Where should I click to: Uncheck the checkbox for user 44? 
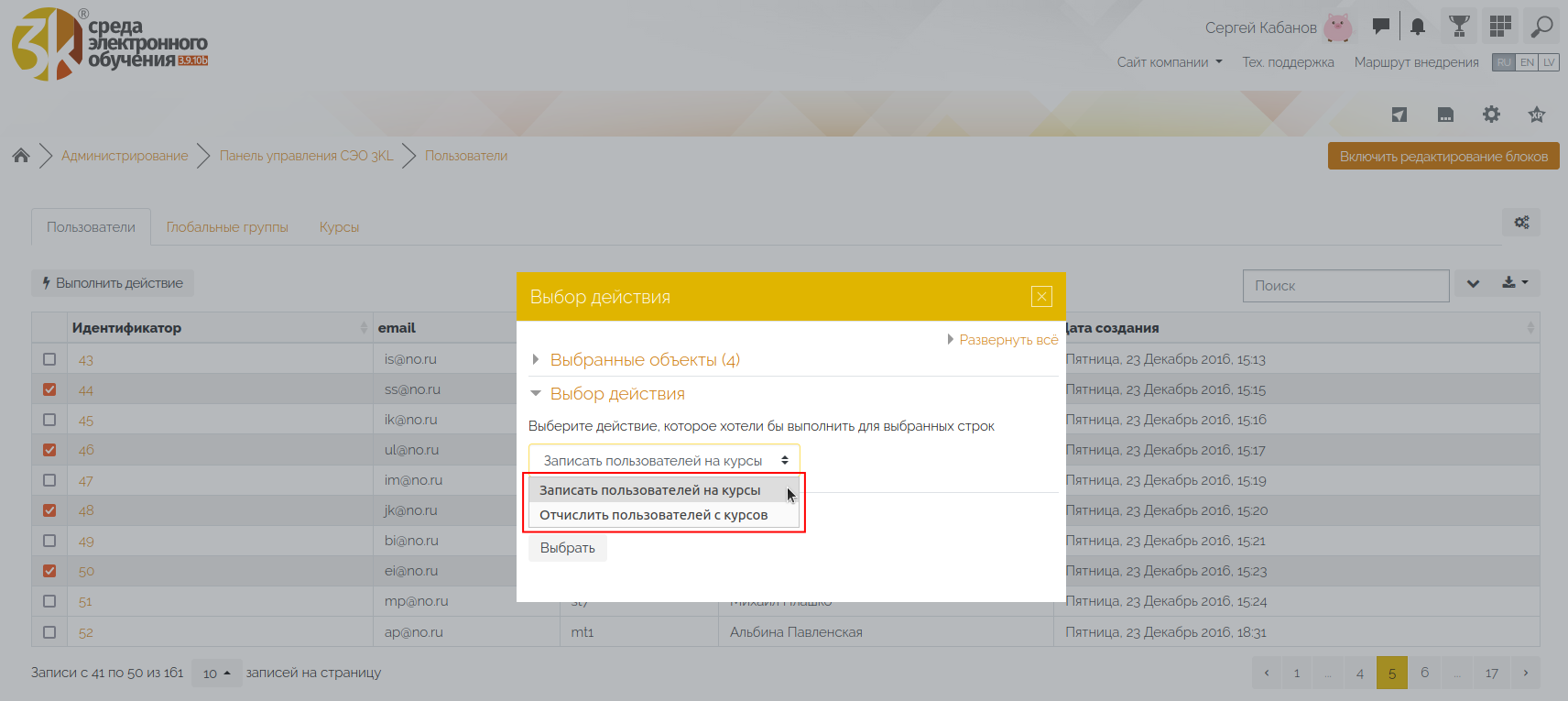point(49,389)
